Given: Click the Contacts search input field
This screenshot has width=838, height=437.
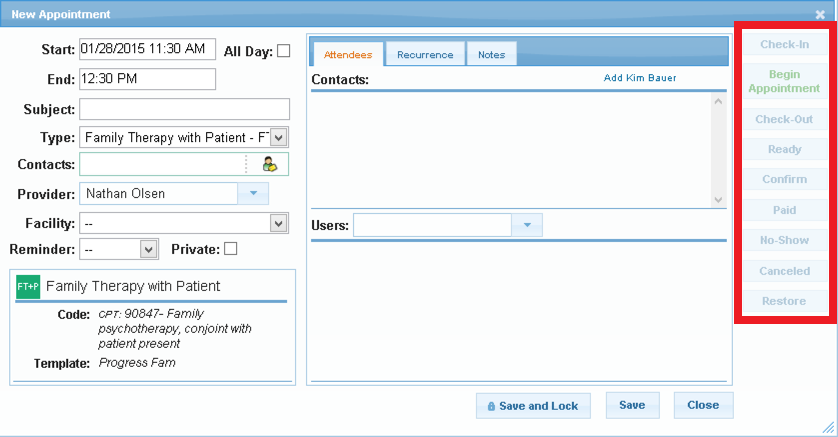Looking at the screenshot, I should pos(162,164).
